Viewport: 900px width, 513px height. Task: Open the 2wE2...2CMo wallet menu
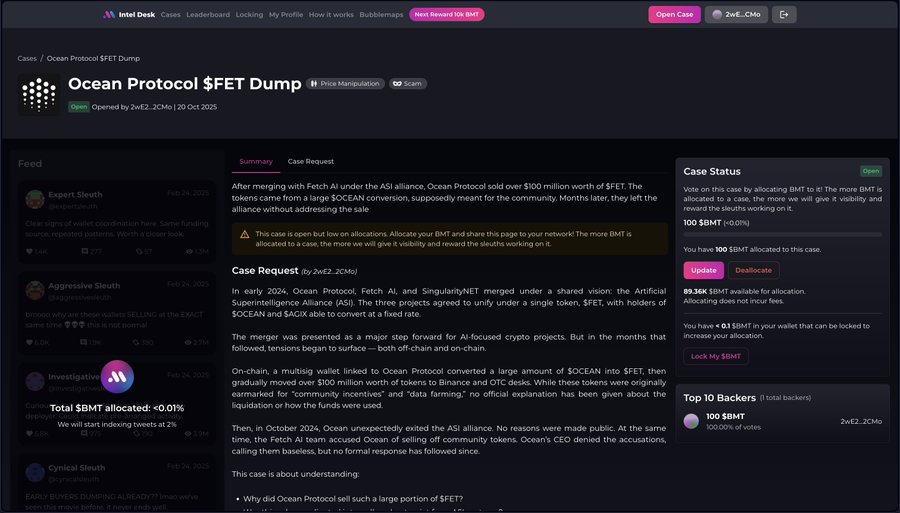pyautogui.click(x=737, y=15)
